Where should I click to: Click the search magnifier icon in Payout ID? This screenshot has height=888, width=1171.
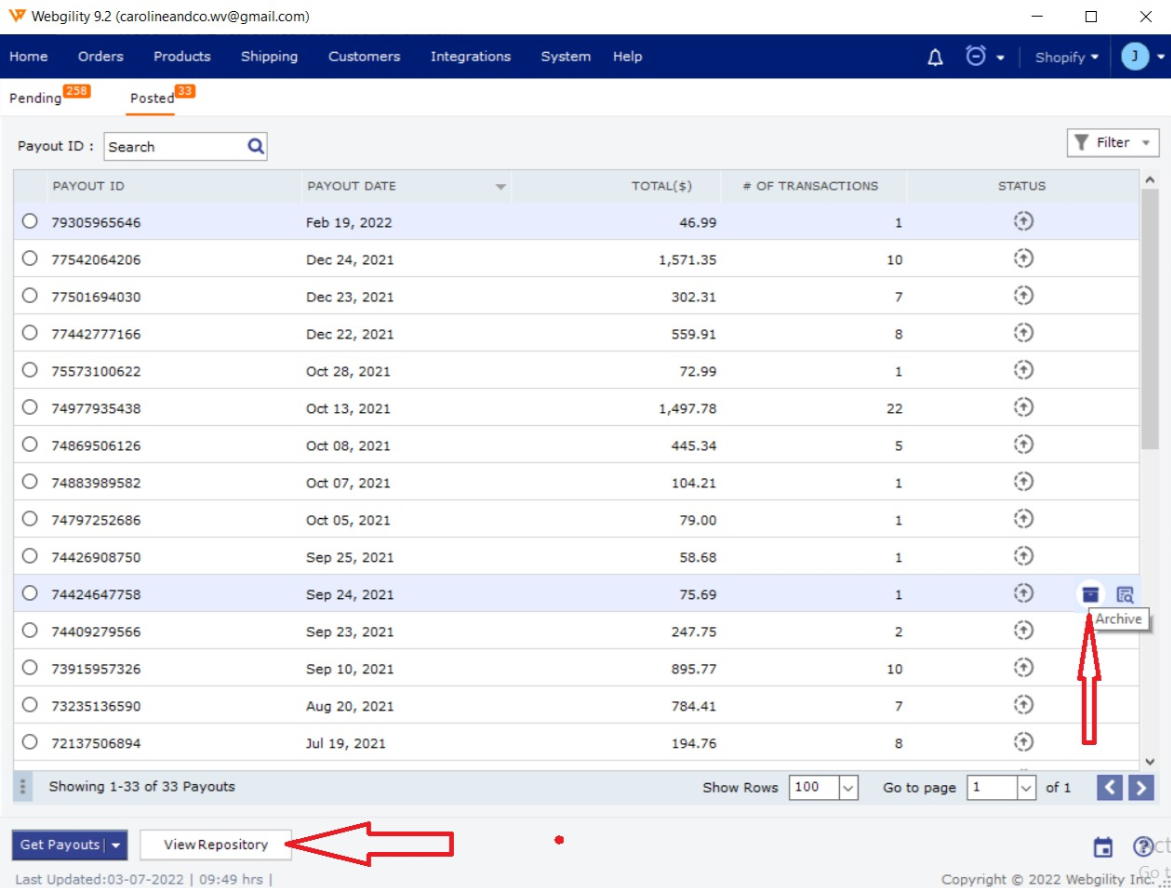256,147
